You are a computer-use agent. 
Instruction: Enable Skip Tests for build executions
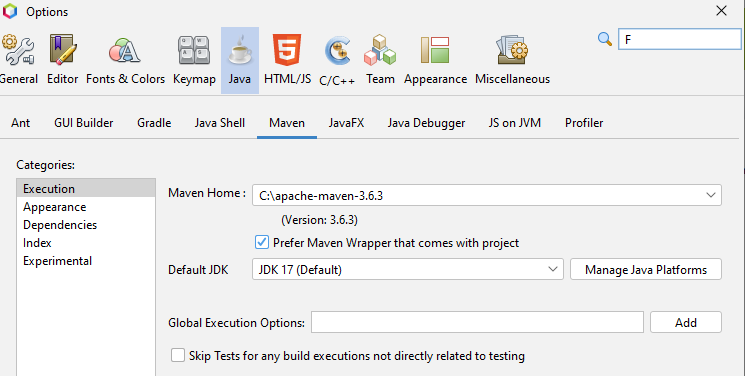178,355
